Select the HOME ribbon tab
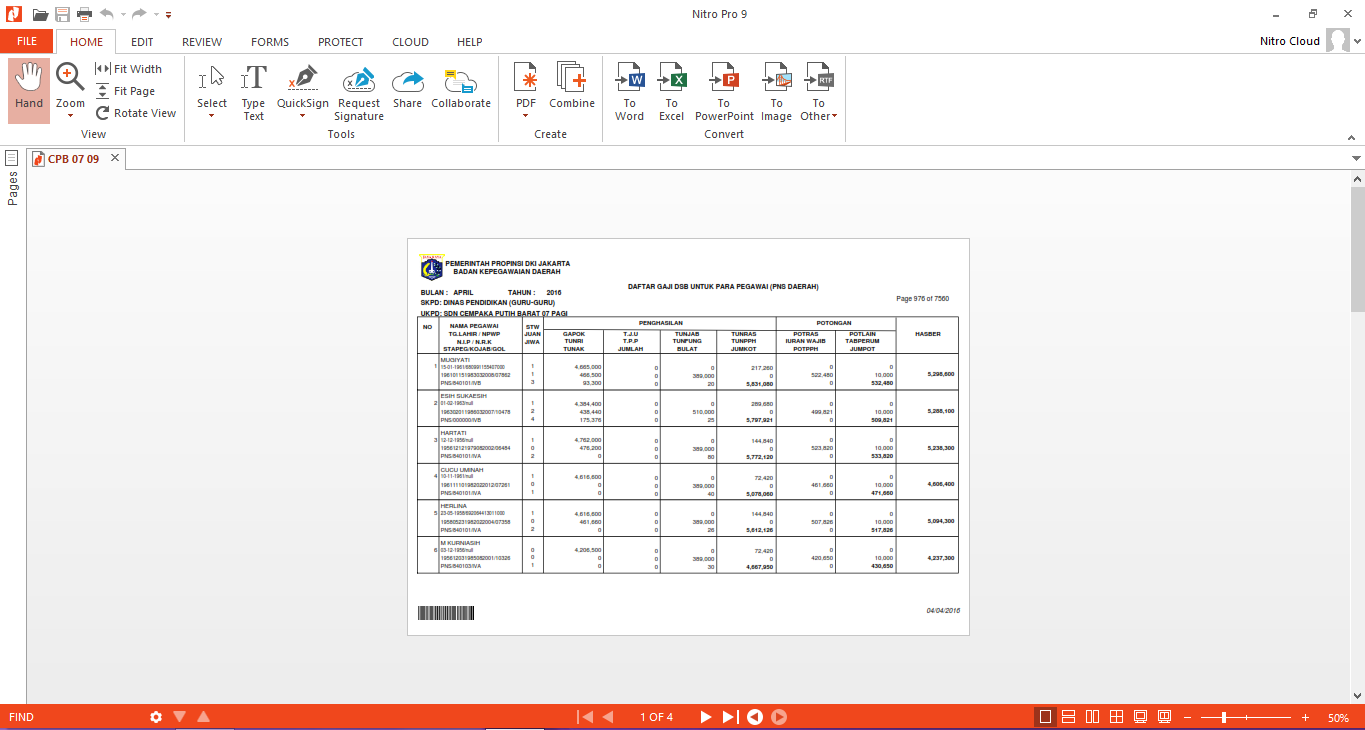The width and height of the screenshot is (1365, 730). click(x=86, y=42)
